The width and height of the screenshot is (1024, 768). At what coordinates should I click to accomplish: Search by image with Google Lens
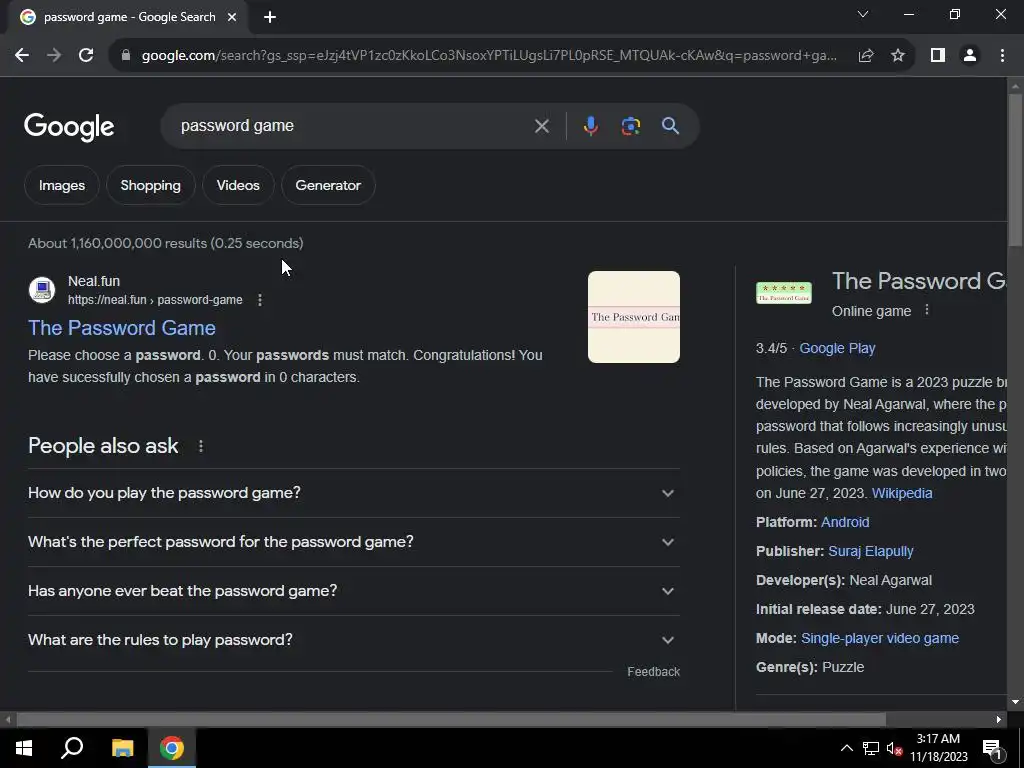630,126
